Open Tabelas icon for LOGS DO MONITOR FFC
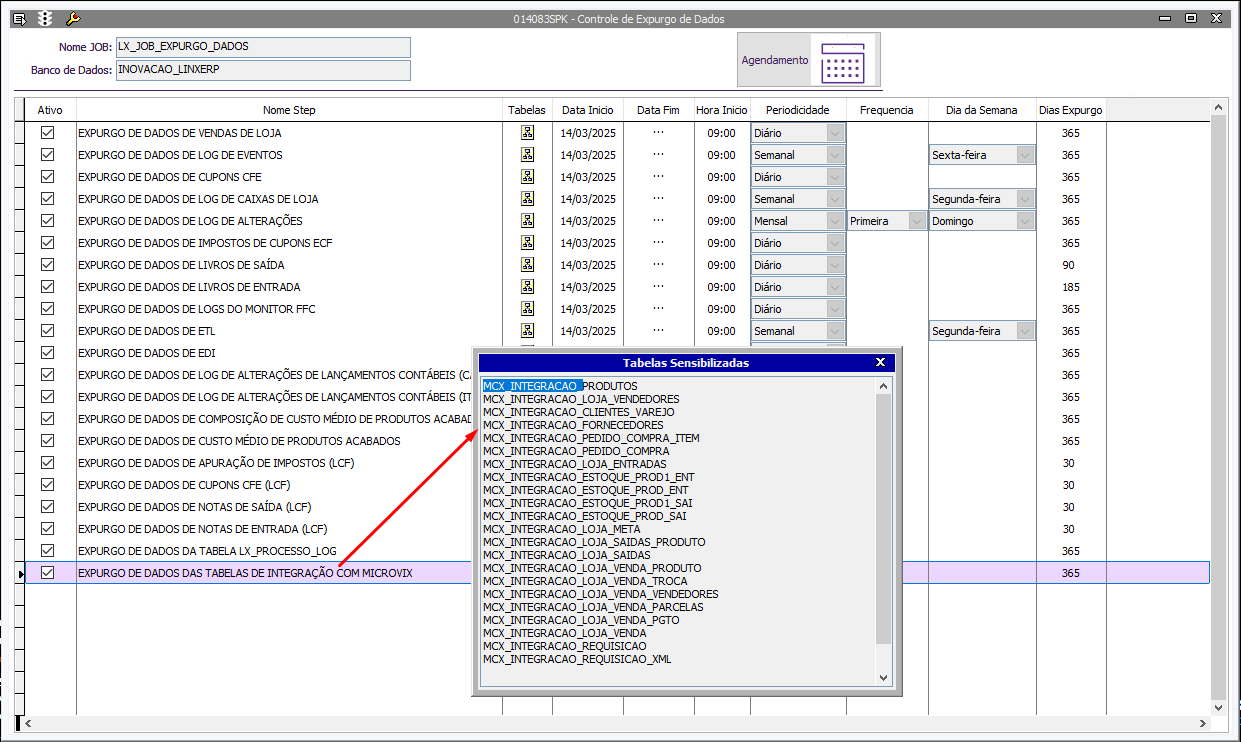 tap(527, 309)
